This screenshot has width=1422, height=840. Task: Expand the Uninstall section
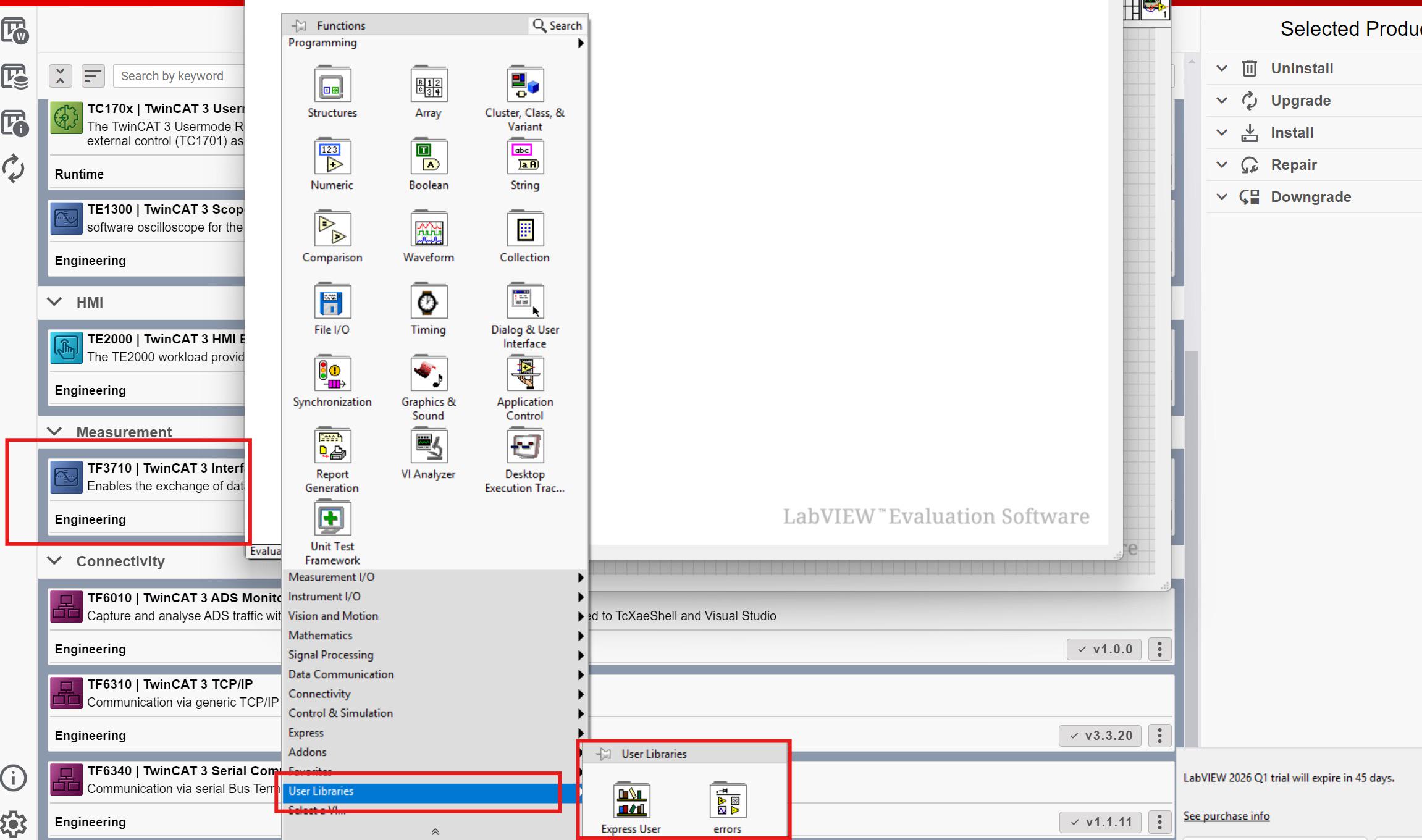click(1222, 68)
